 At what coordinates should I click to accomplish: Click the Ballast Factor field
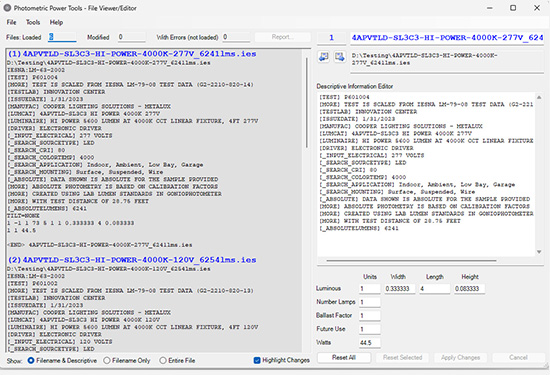click(369, 316)
